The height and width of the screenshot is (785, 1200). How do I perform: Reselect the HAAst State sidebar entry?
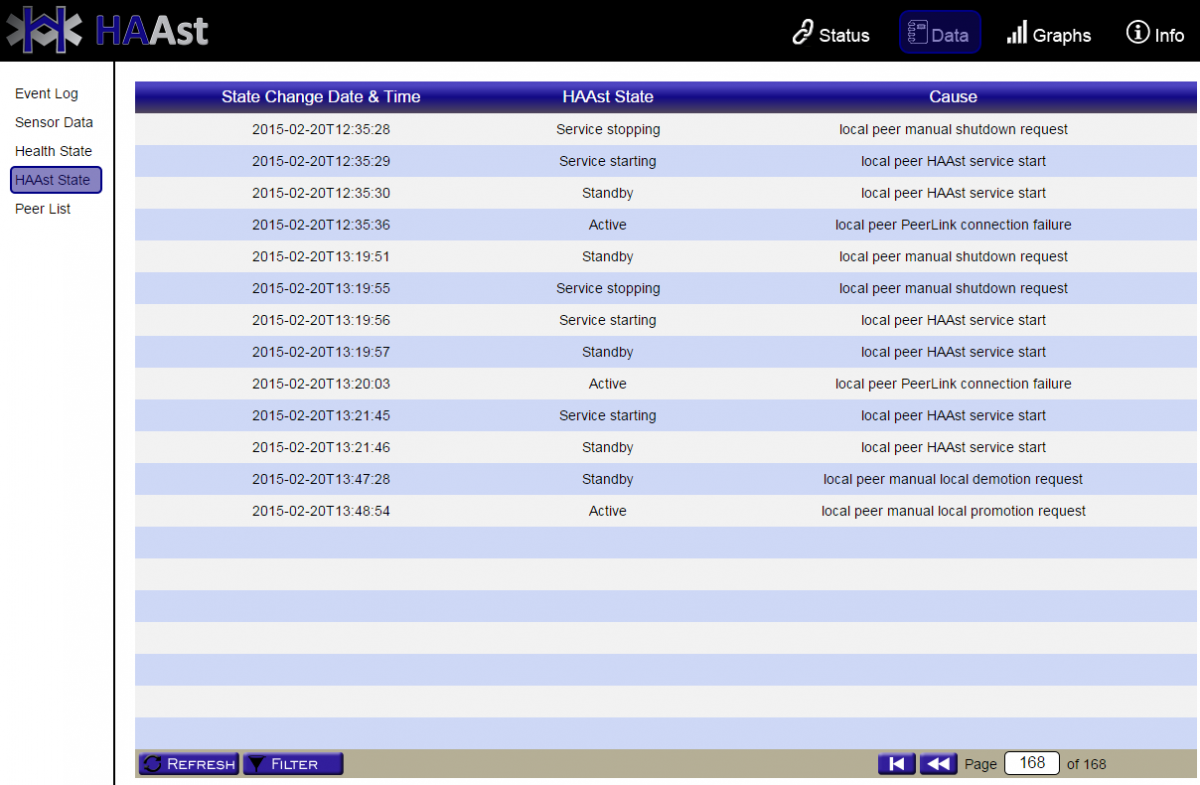pyautogui.click(x=55, y=180)
